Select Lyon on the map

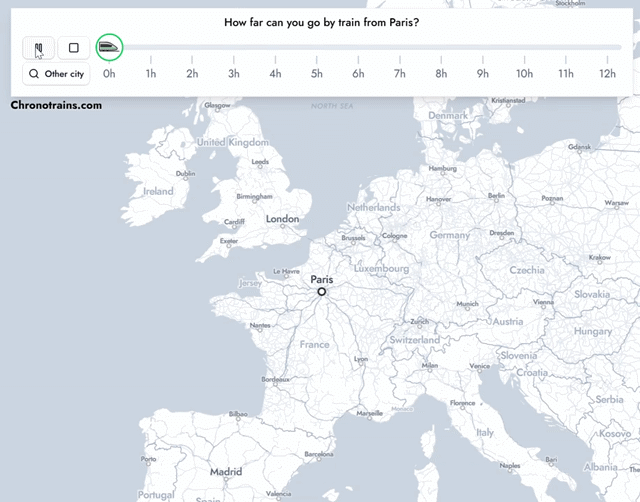coord(361,359)
